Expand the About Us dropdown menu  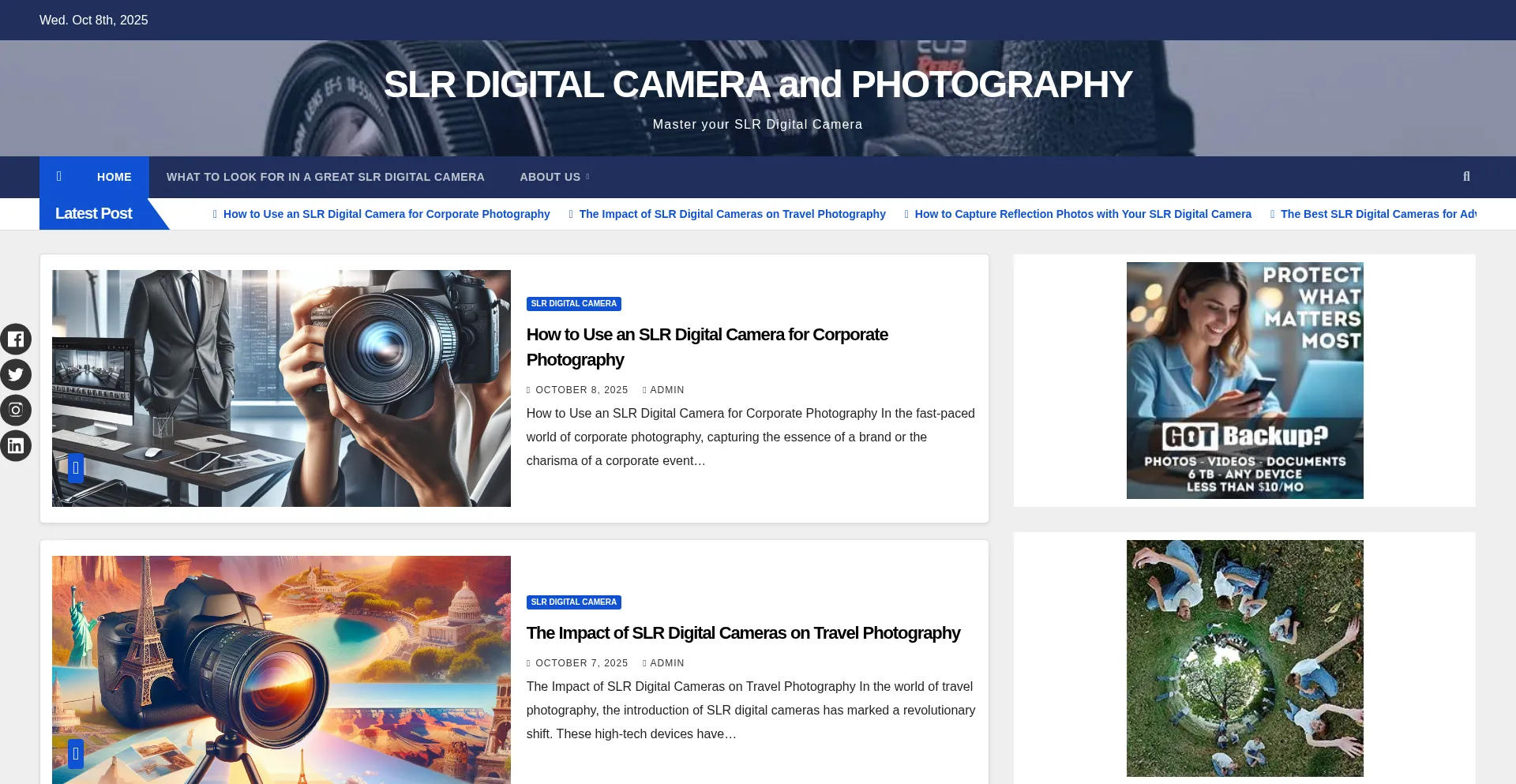554,177
